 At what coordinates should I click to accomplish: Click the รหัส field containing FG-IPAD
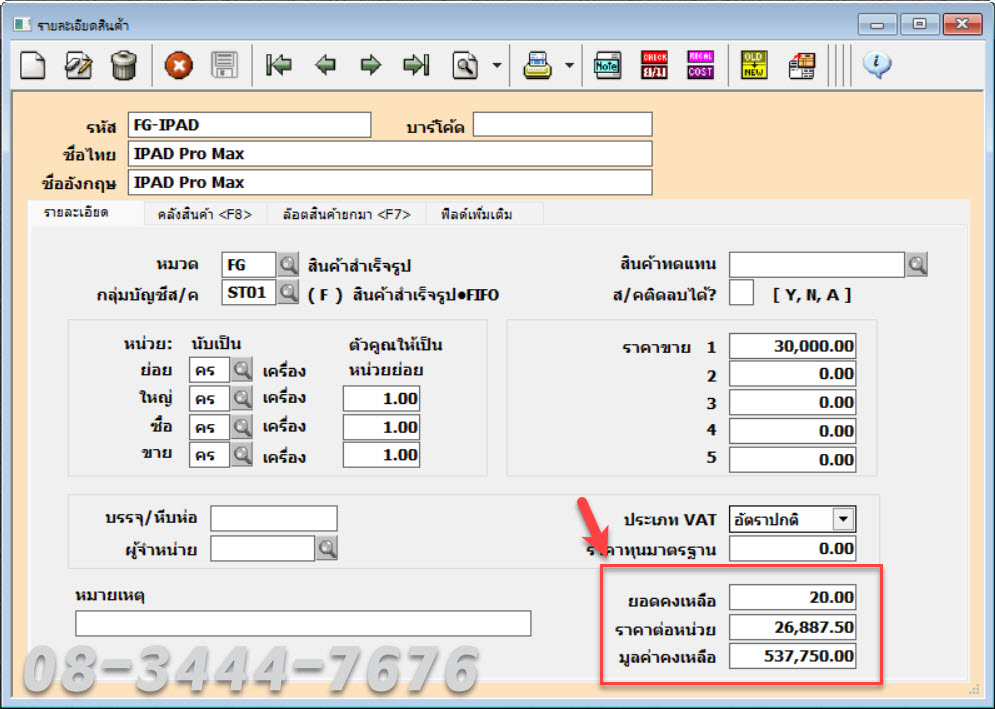tap(249, 125)
